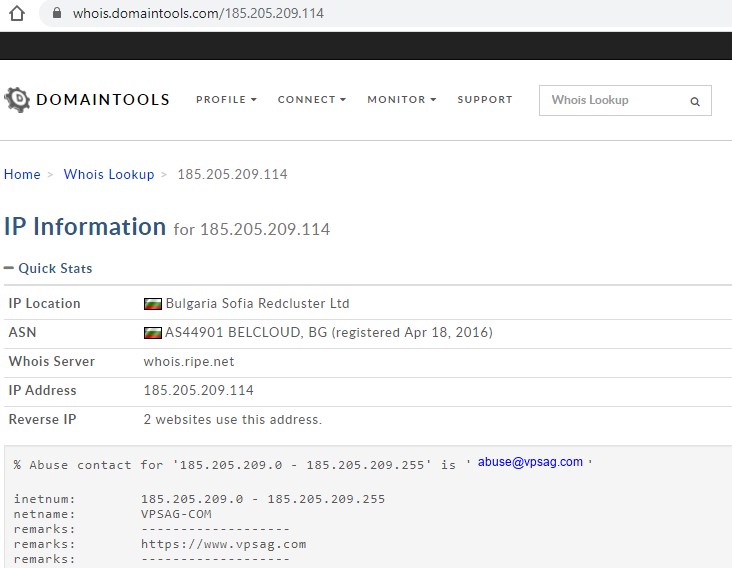The width and height of the screenshot is (732, 568).
Task: Open Whois Lookup breadcrumb link
Action: tap(109, 174)
